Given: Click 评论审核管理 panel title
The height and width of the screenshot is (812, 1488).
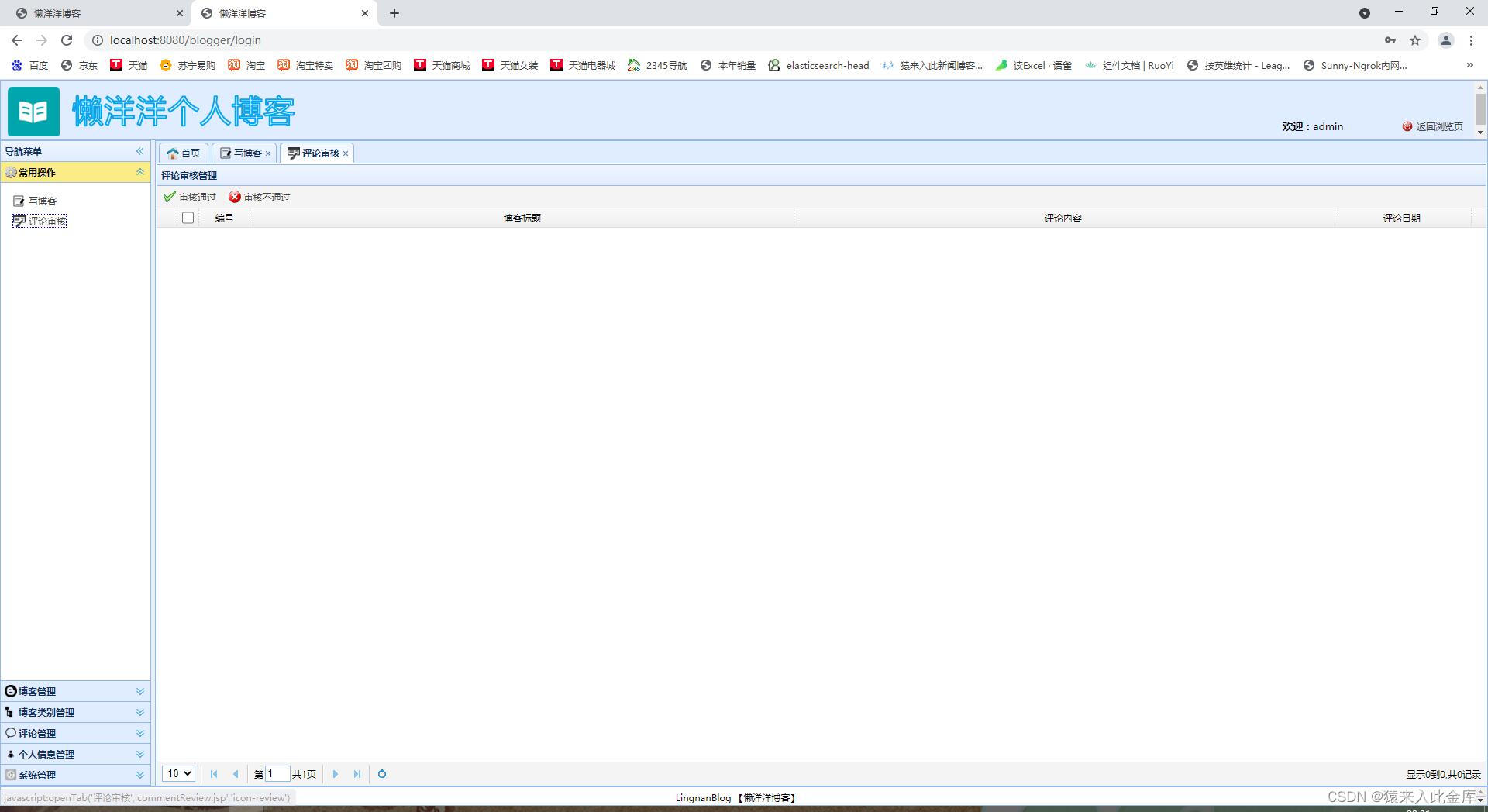Looking at the screenshot, I should pyautogui.click(x=189, y=176).
